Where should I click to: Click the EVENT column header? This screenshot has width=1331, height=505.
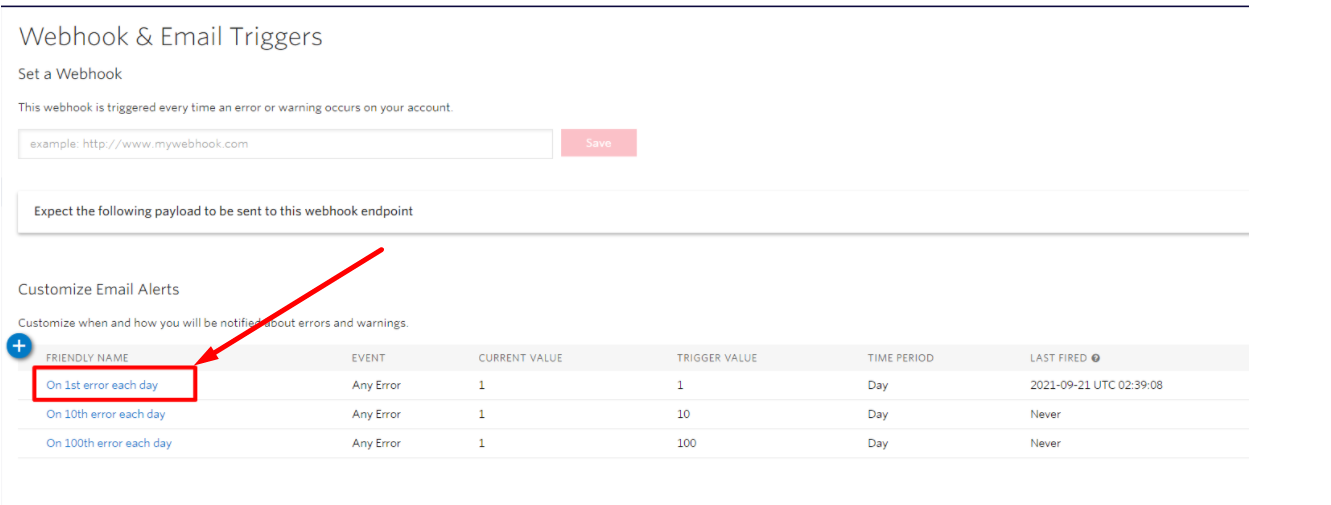click(368, 358)
